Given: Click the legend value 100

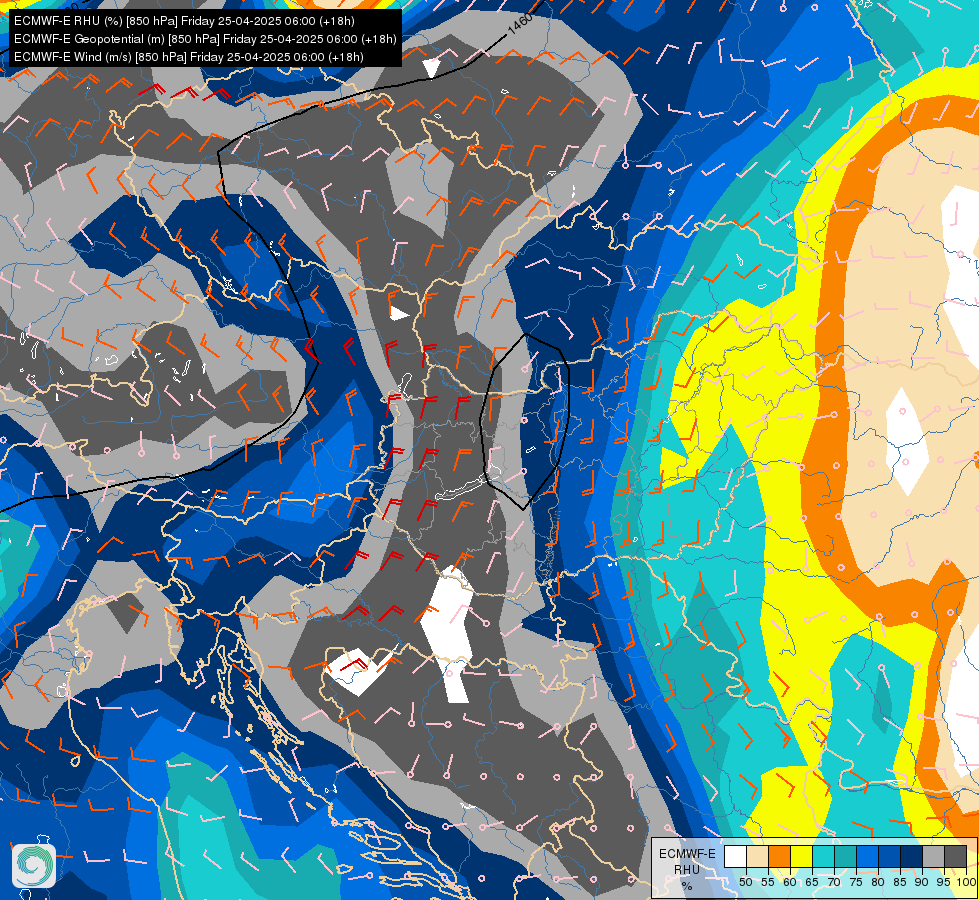Looking at the screenshot, I should (x=967, y=882).
